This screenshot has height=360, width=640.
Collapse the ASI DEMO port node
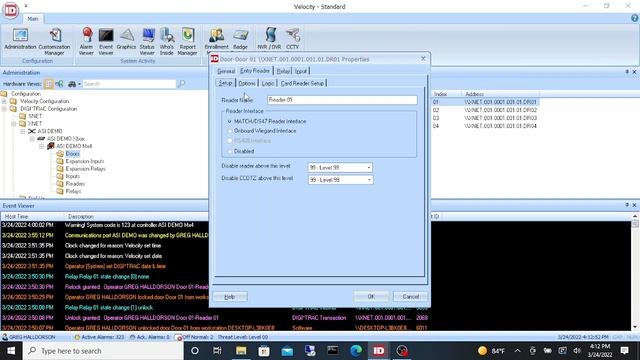point(23,131)
